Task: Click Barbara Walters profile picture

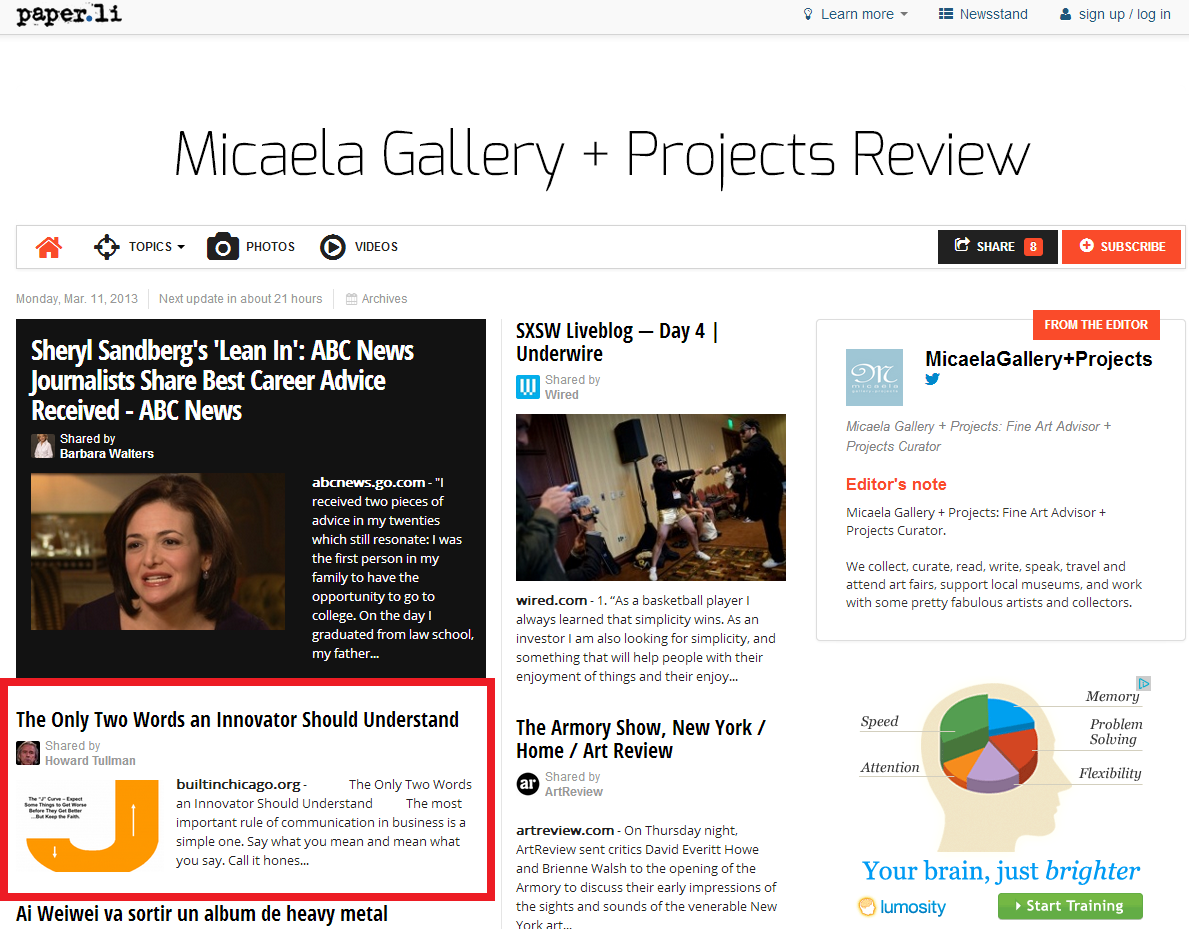Action: 42,446
